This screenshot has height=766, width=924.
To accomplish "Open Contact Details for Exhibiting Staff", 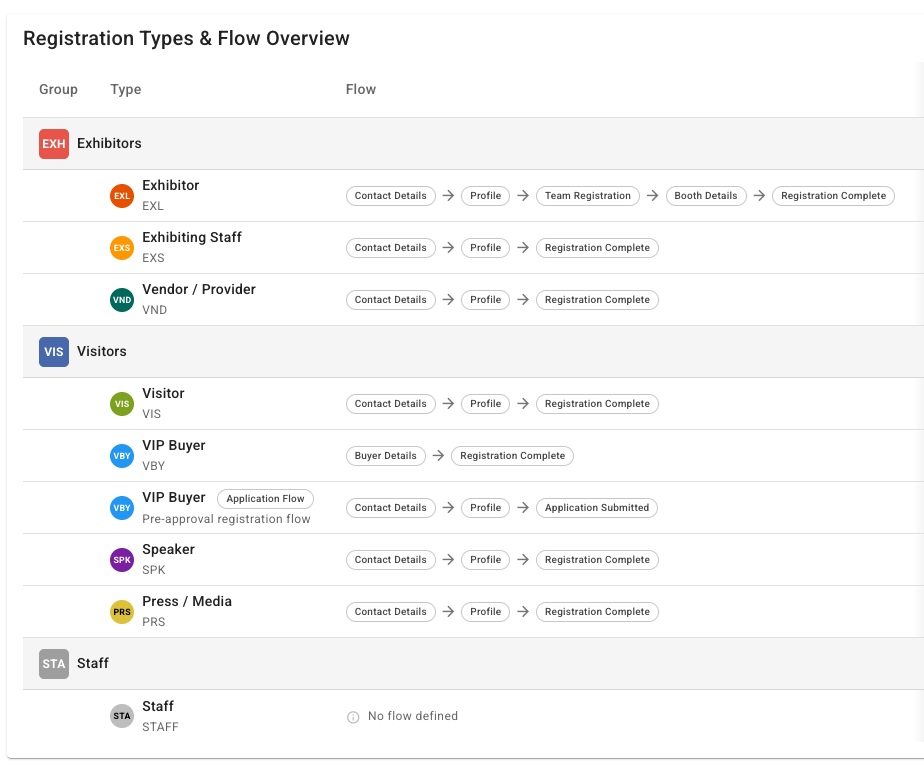I will pyautogui.click(x=391, y=247).
